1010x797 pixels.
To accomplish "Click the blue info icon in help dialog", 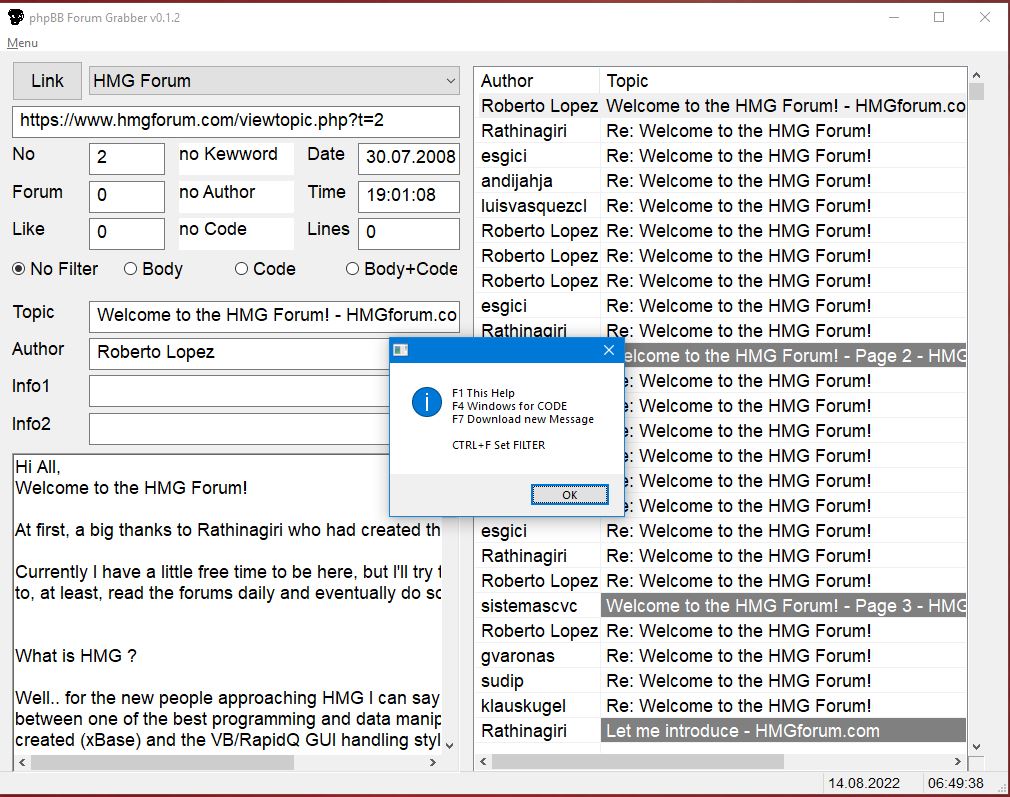I will point(426,402).
